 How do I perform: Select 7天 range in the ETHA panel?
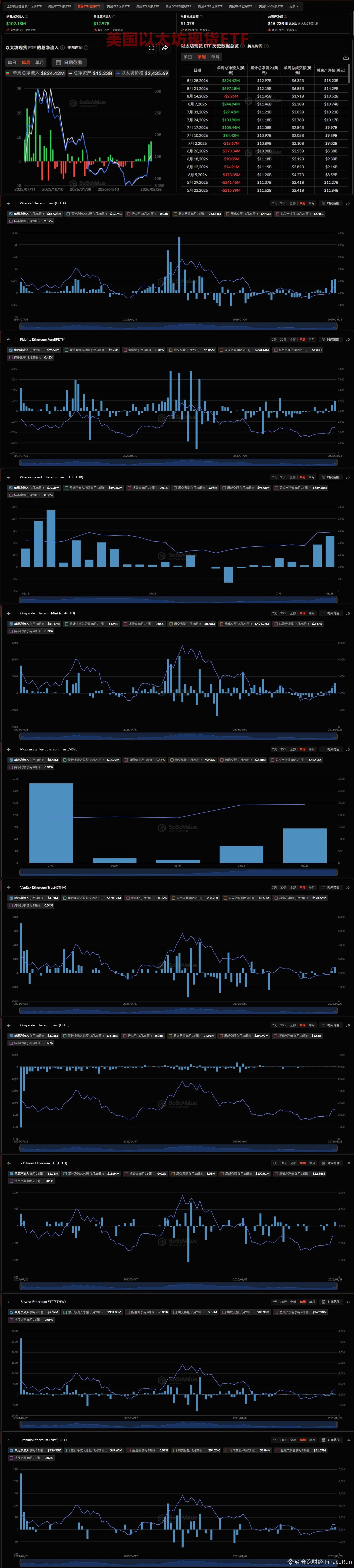click(x=274, y=203)
